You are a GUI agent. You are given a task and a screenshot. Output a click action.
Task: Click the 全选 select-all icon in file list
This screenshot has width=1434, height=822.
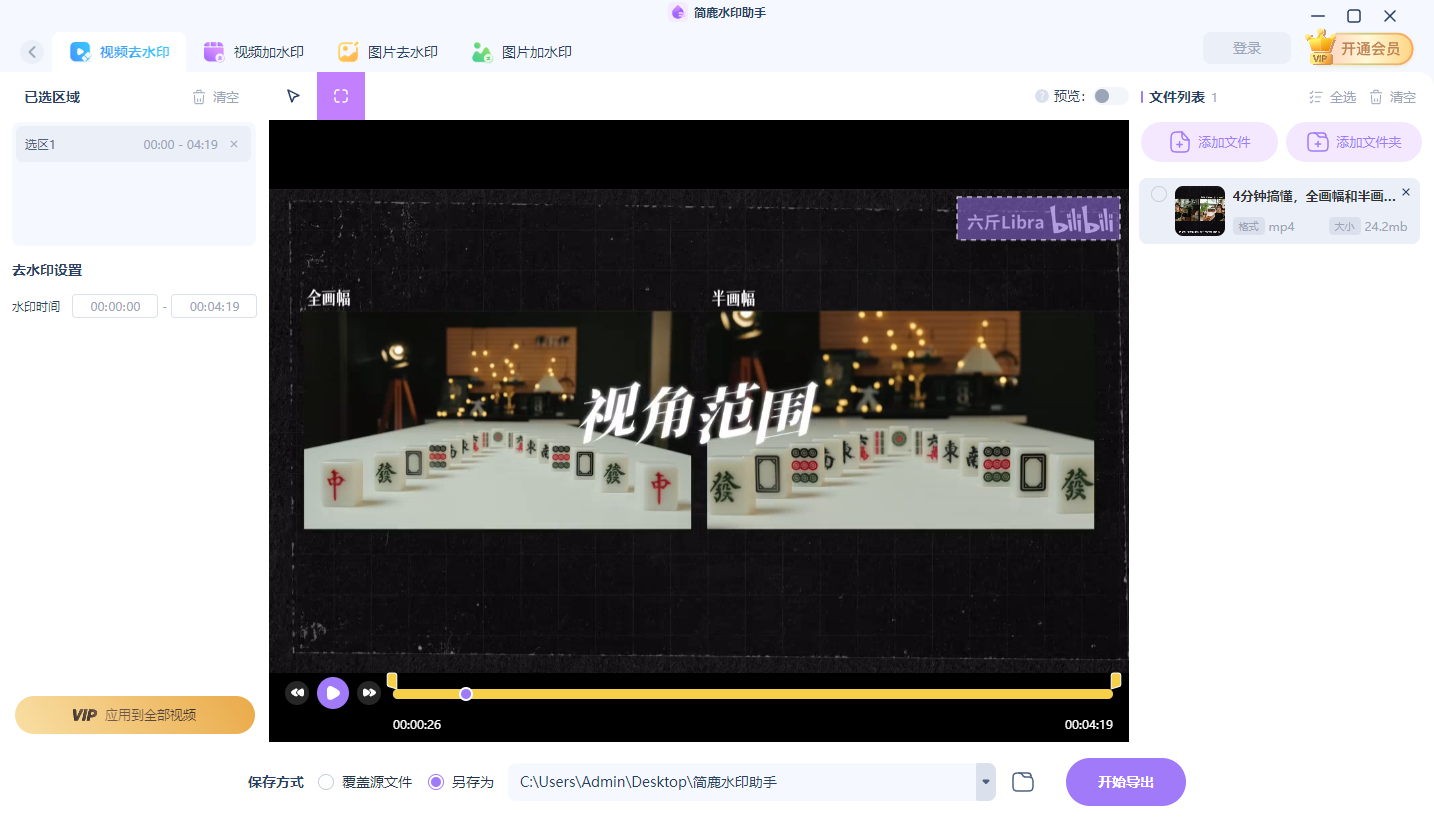(x=1317, y=96)
